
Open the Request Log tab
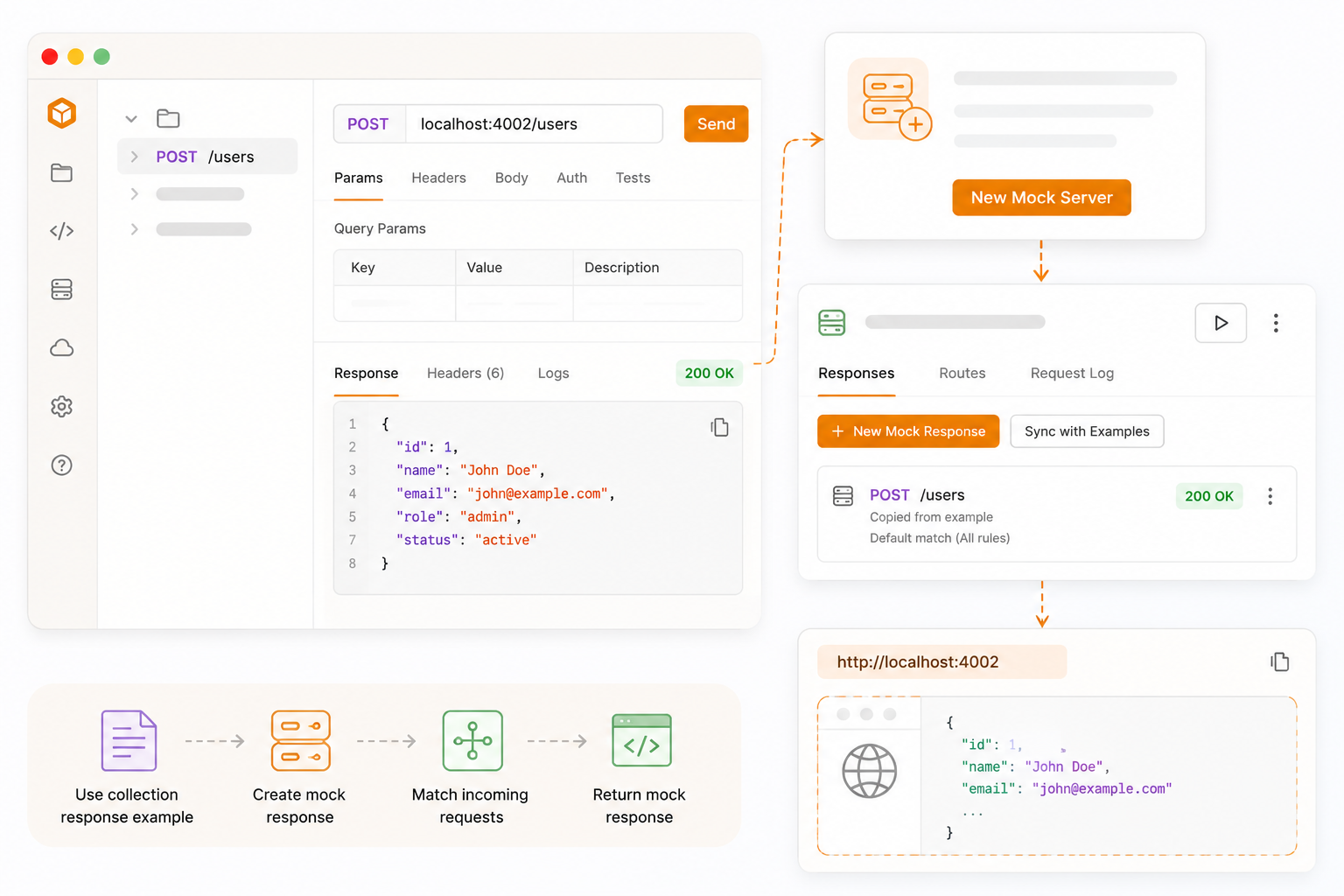pyautogui.click(x=1072, y=373)
